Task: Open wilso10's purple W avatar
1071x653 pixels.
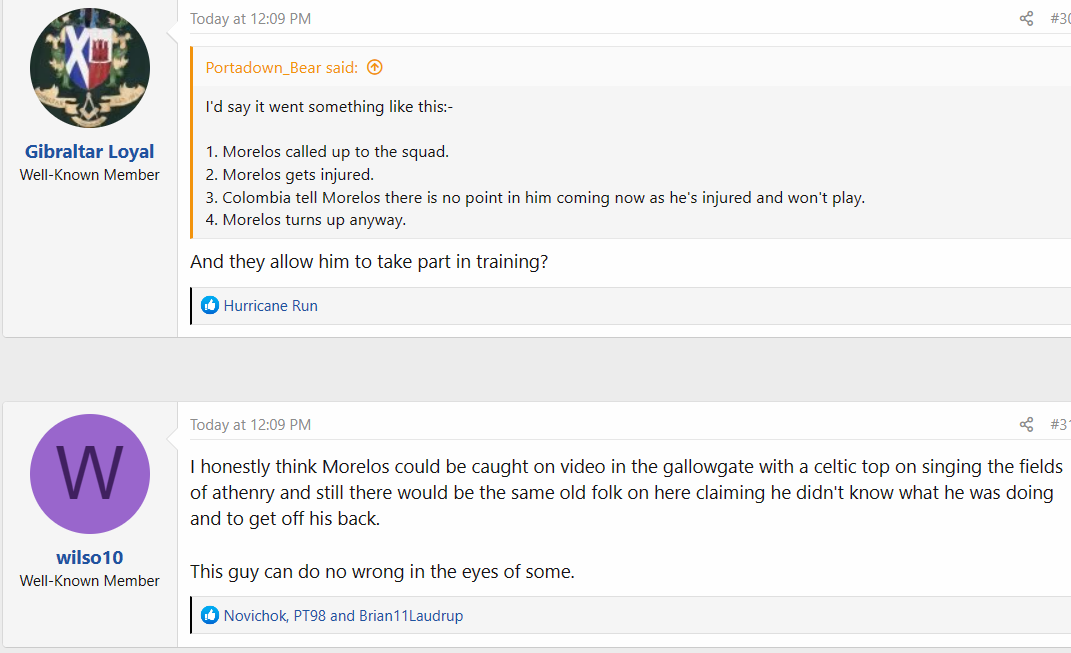Action: click(89, 473)
